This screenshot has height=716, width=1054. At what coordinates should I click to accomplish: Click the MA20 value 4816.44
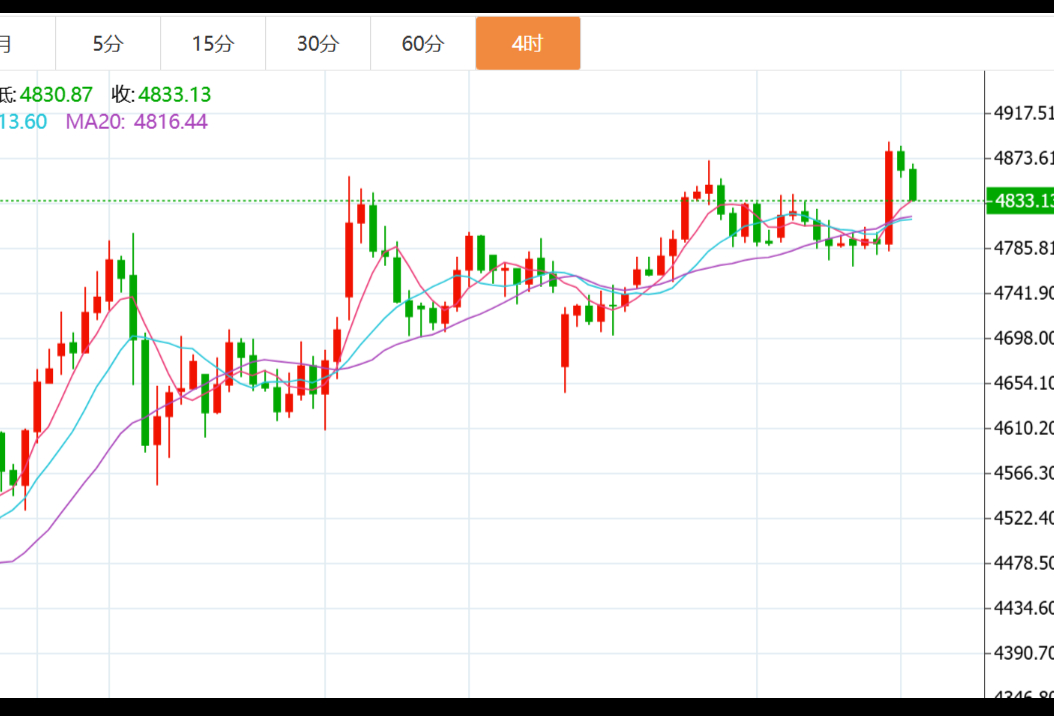170,122
